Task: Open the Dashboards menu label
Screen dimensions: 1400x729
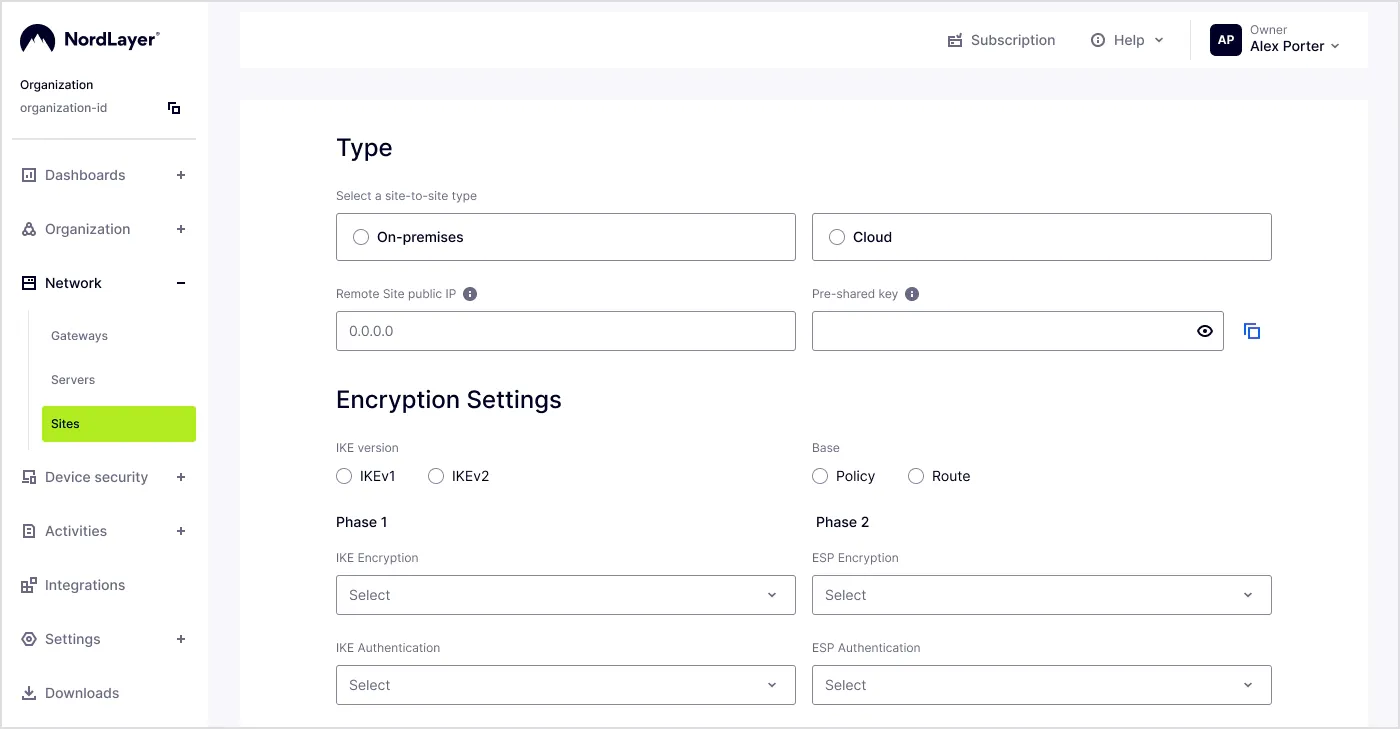Action: [85, 175]
